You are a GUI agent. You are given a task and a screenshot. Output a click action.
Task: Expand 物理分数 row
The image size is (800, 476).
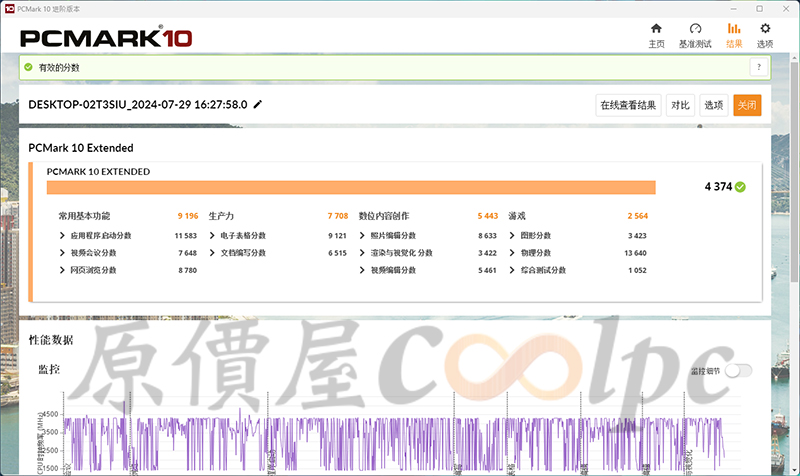click(512, 253)
